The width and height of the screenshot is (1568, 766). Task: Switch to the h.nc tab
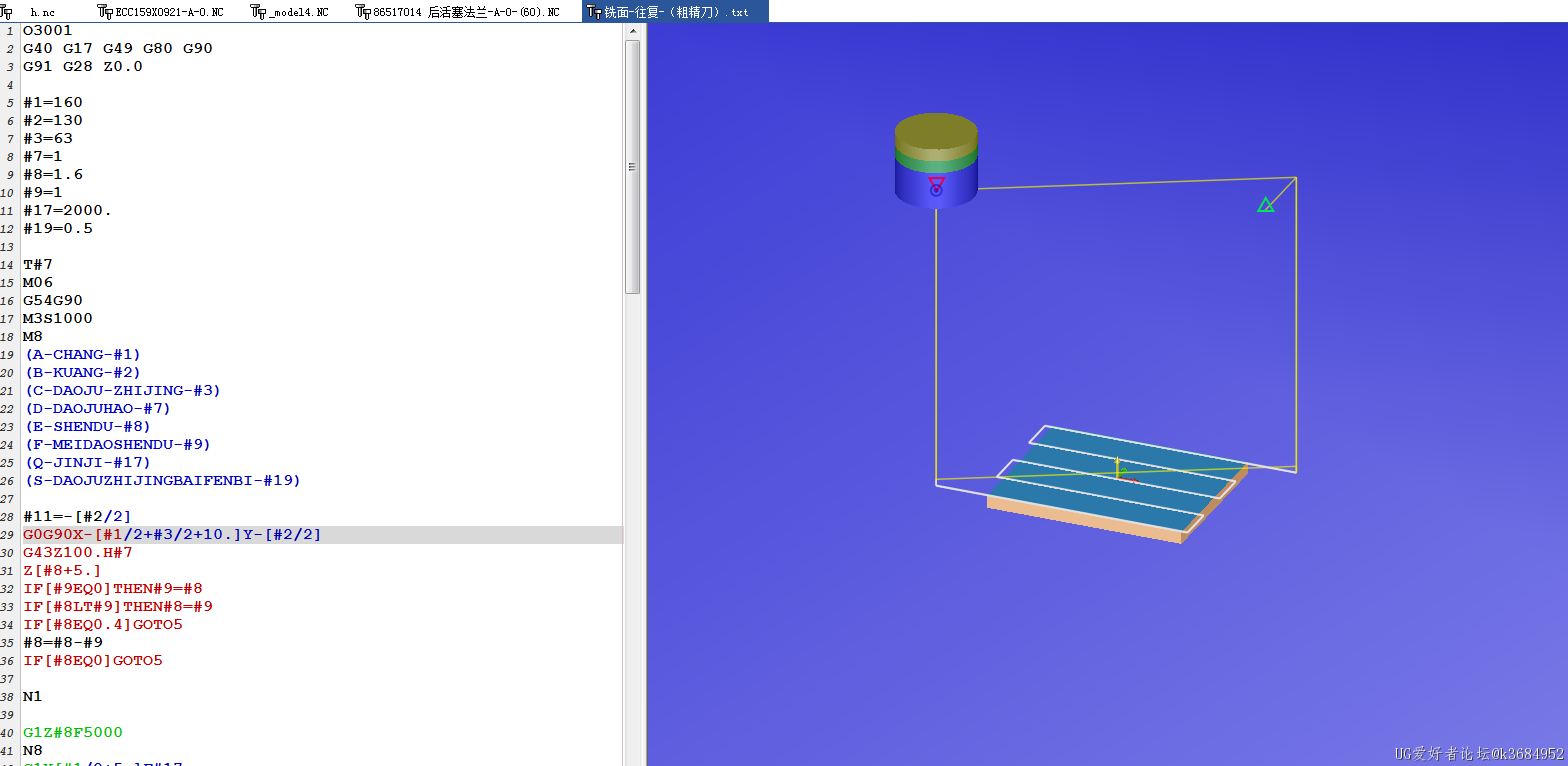42,12
